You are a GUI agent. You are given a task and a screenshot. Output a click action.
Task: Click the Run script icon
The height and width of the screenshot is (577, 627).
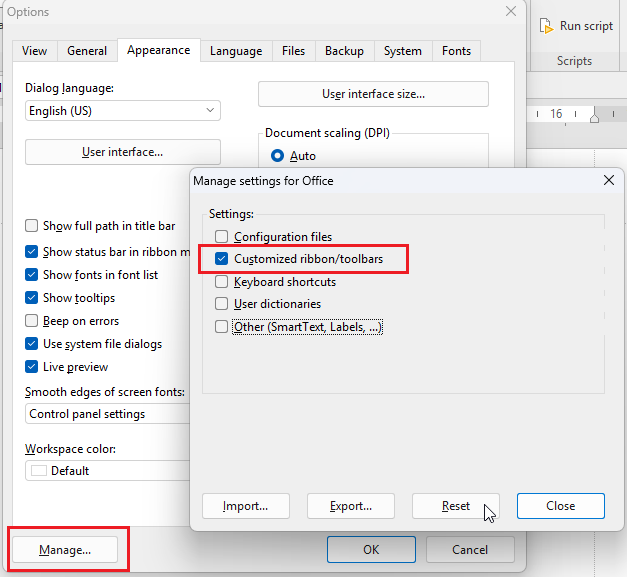549,26
